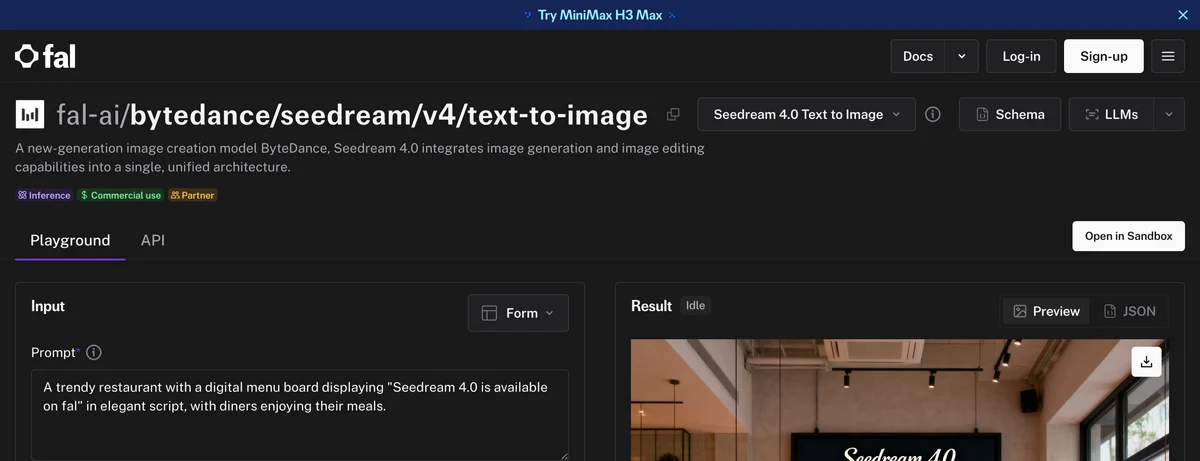Open the fal logo home link
The width and height of the screenshot is (1200, 461).
coord(45,56)
